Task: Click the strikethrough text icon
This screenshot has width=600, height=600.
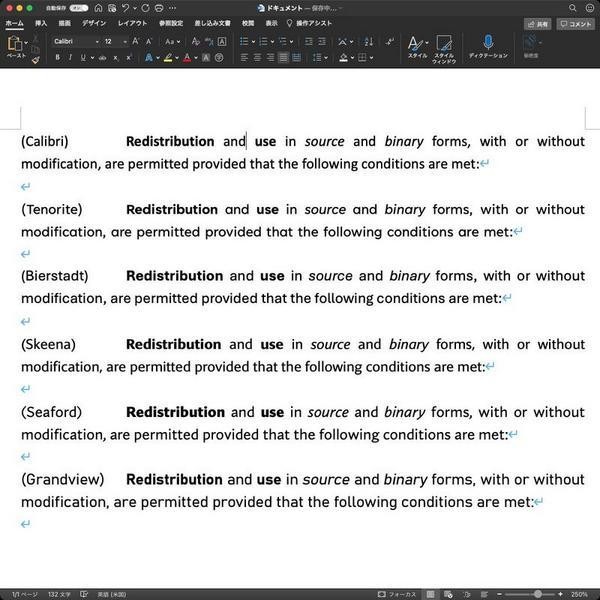Action: pyautogui.click(x=102, y=58)
